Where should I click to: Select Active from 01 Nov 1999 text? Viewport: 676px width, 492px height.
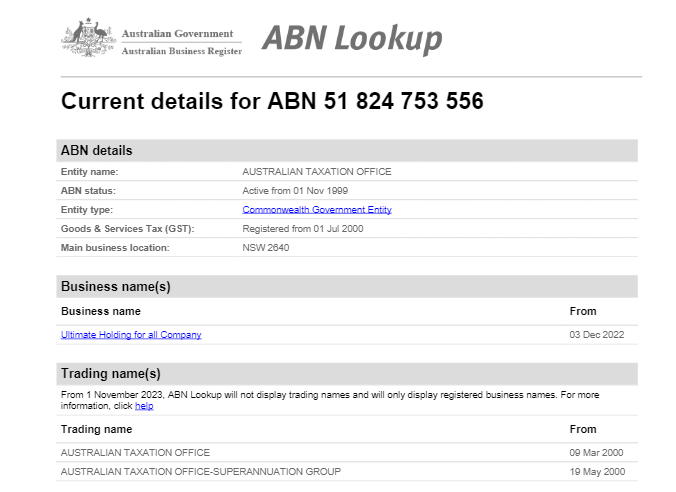[x=295, y=191]
